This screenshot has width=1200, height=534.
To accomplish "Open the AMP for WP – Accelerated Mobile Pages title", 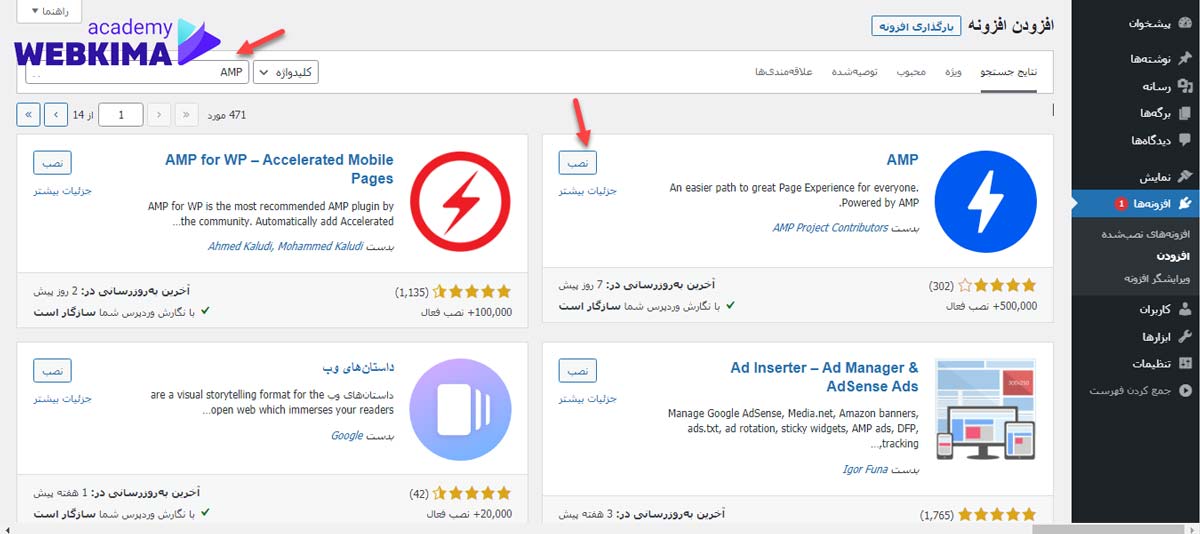I will click(279, 169).
